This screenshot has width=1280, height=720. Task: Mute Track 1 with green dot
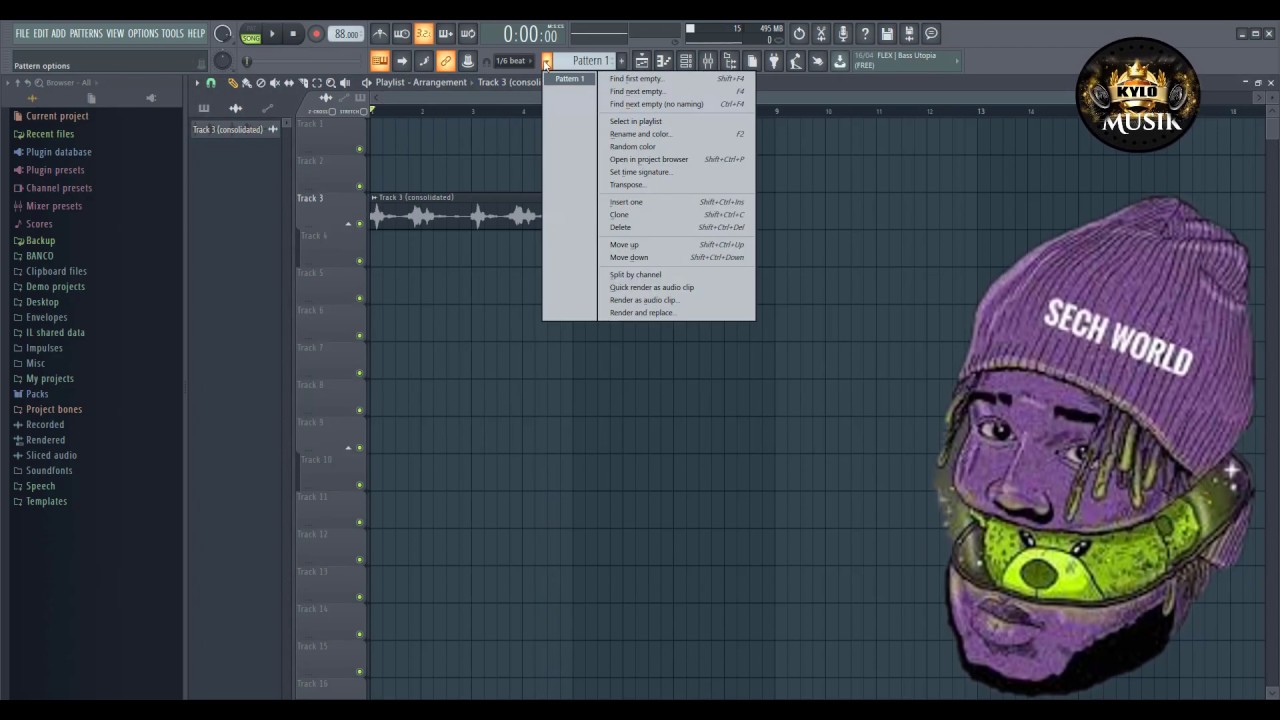click(x=359, y=149)
